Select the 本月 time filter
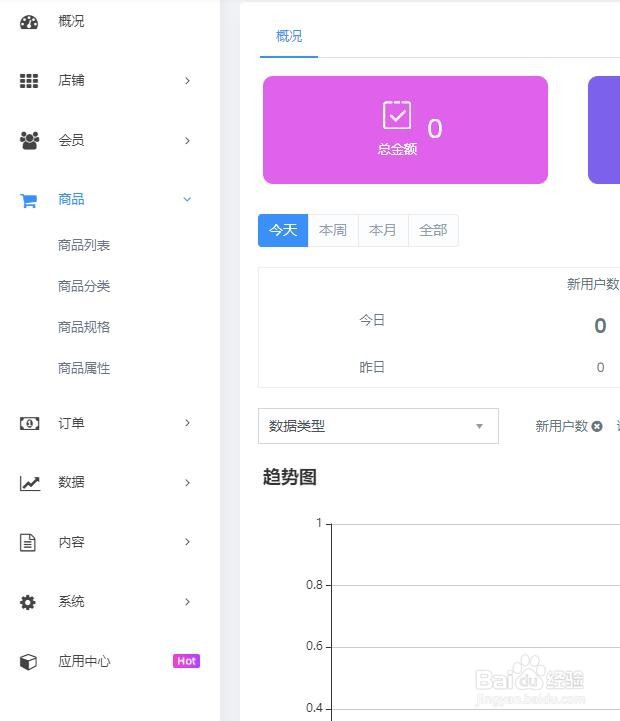The image size is (620, 721). [383, 230]
